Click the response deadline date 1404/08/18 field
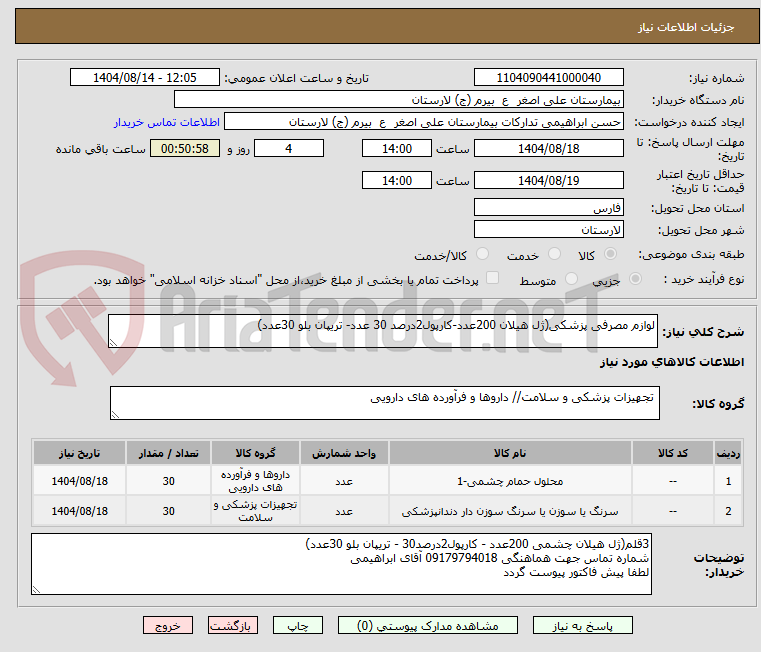Viewport: 761px width, 652px height. [x=548, y=149]
